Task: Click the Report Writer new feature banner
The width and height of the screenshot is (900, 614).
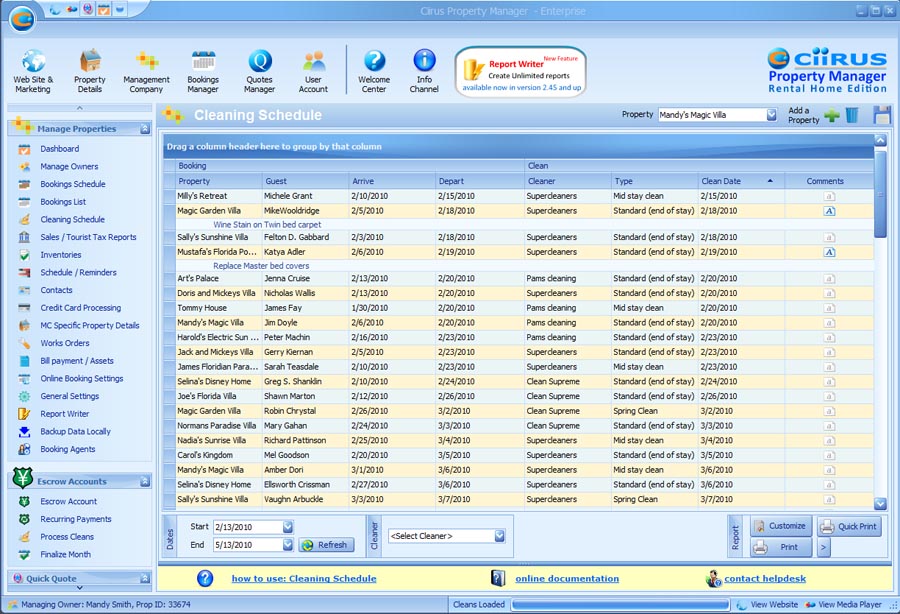Action: point(521,72)
